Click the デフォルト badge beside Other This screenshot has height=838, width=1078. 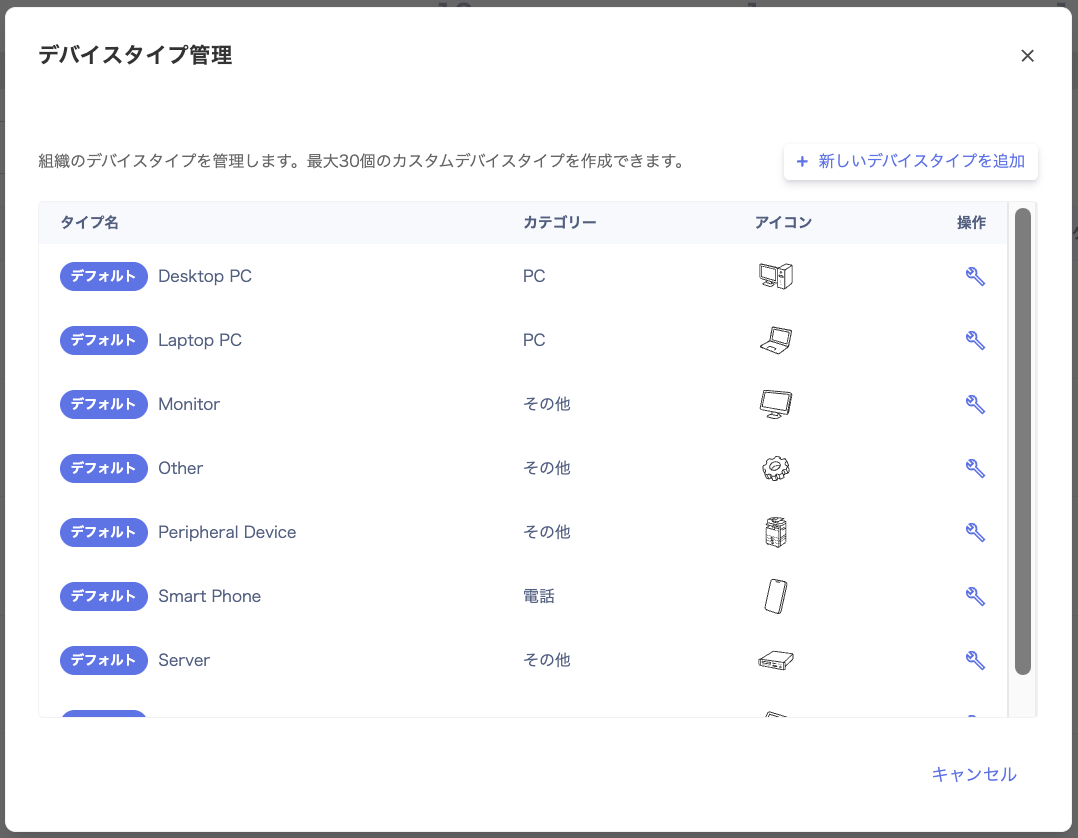click(104, 468)
